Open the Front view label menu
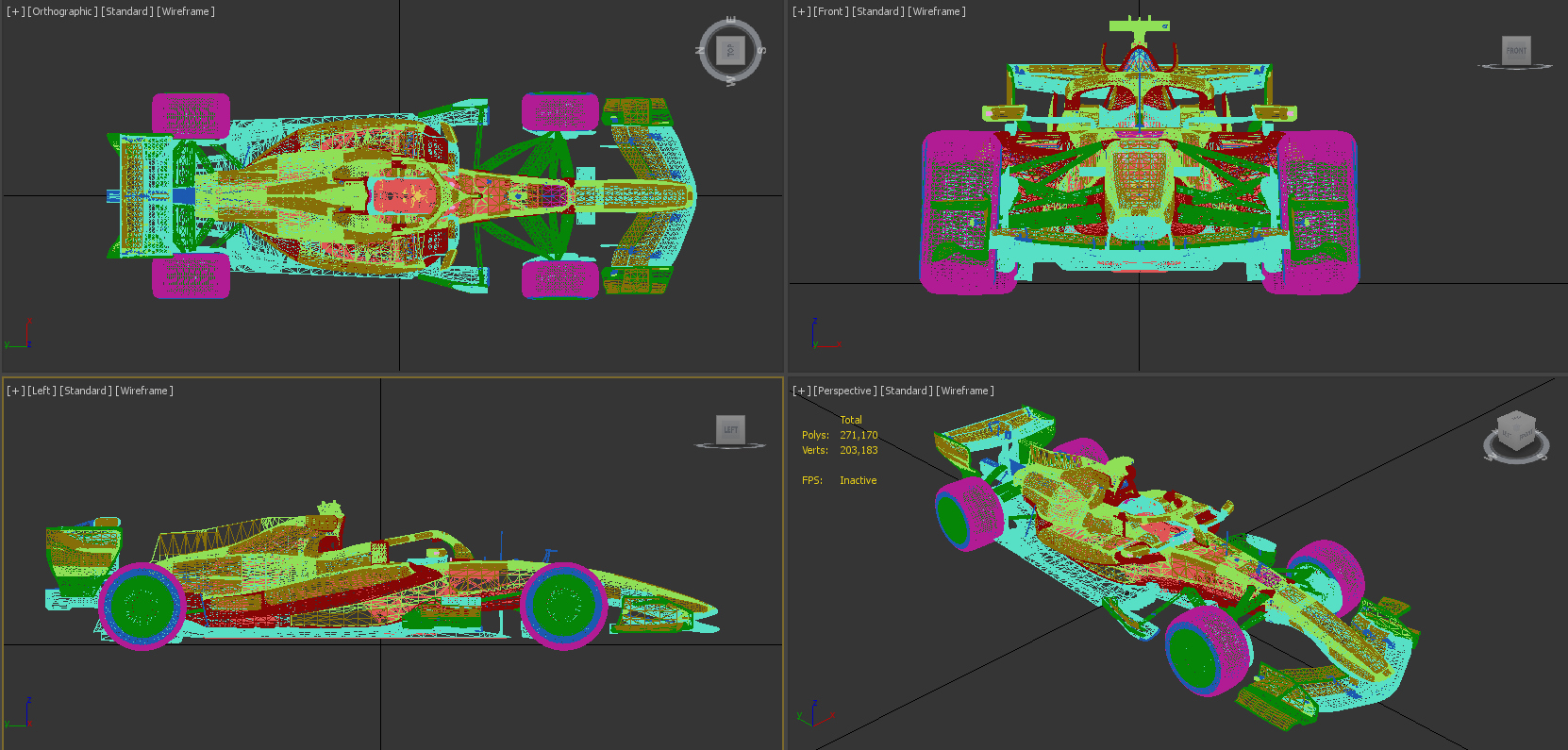The height and width of the screenshot is (750, 1568). coord(831,11)
